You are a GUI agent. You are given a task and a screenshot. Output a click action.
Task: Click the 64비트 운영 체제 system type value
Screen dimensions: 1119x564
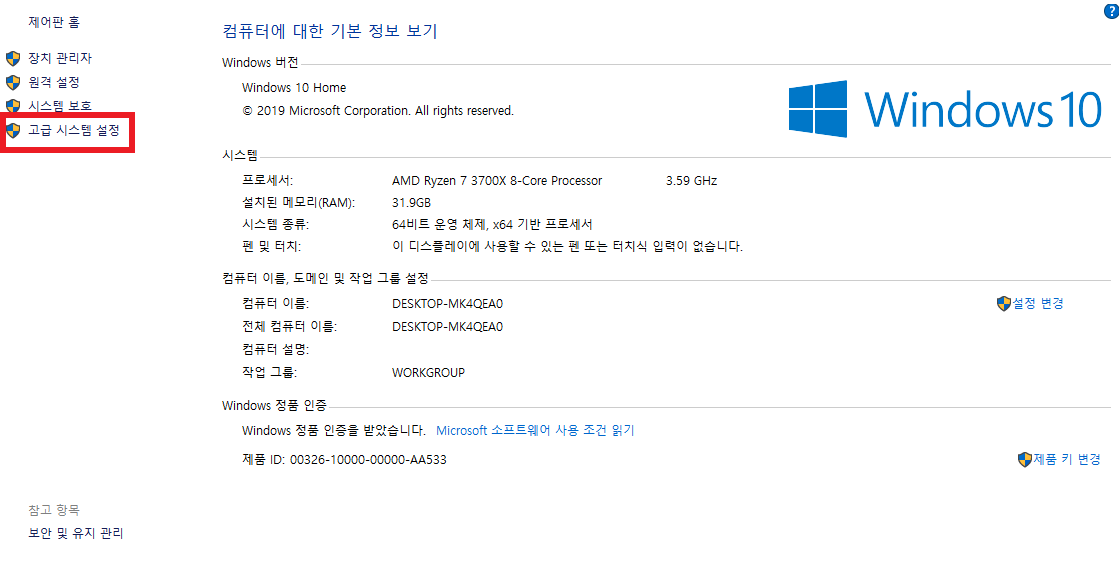[492, 225]
